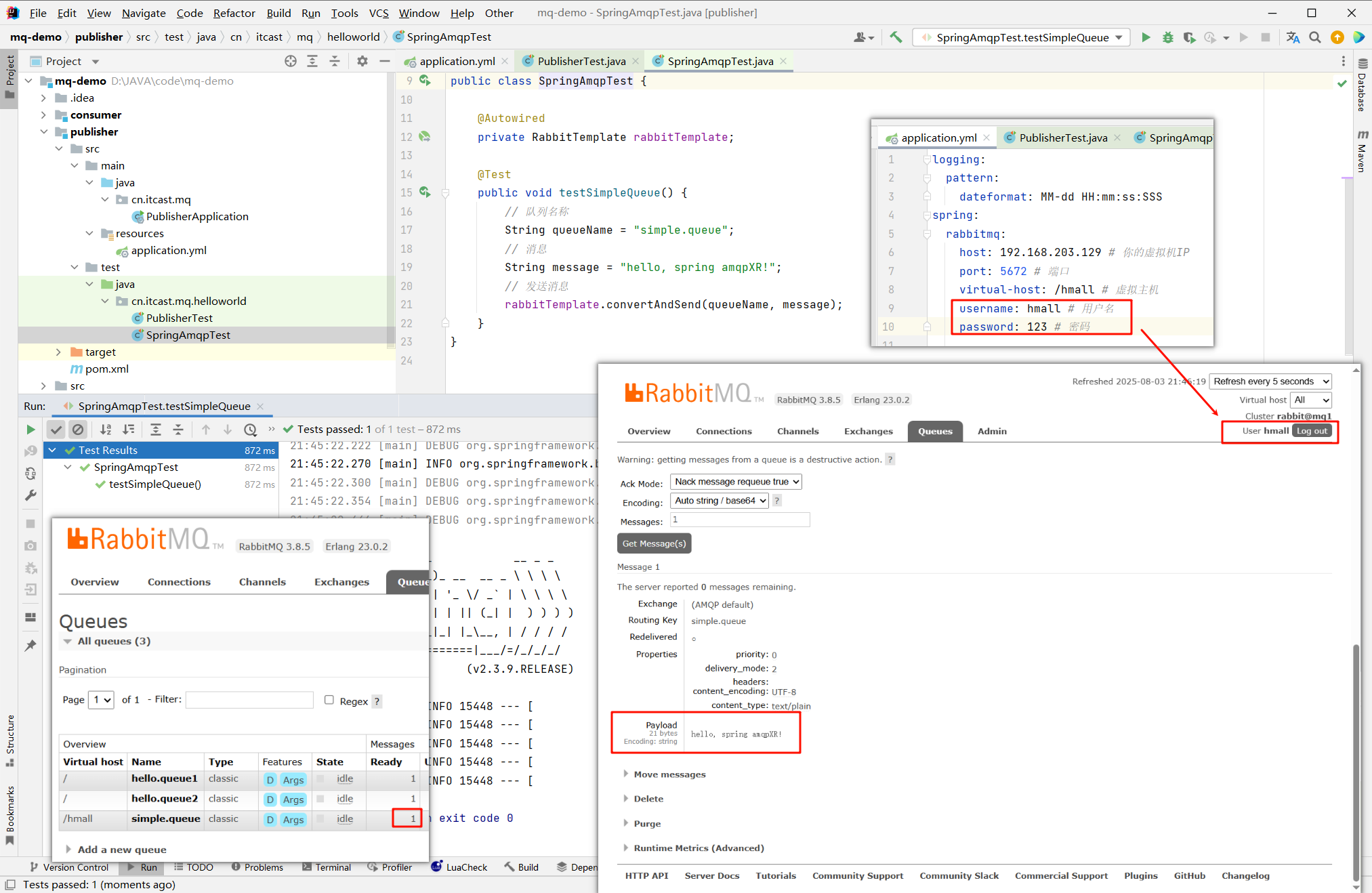This screenshot has height=893, width=1372.
Task: Expand Runtime Metrics (Advanced) section
Action: pyautogui.click(x=698, y=848)
